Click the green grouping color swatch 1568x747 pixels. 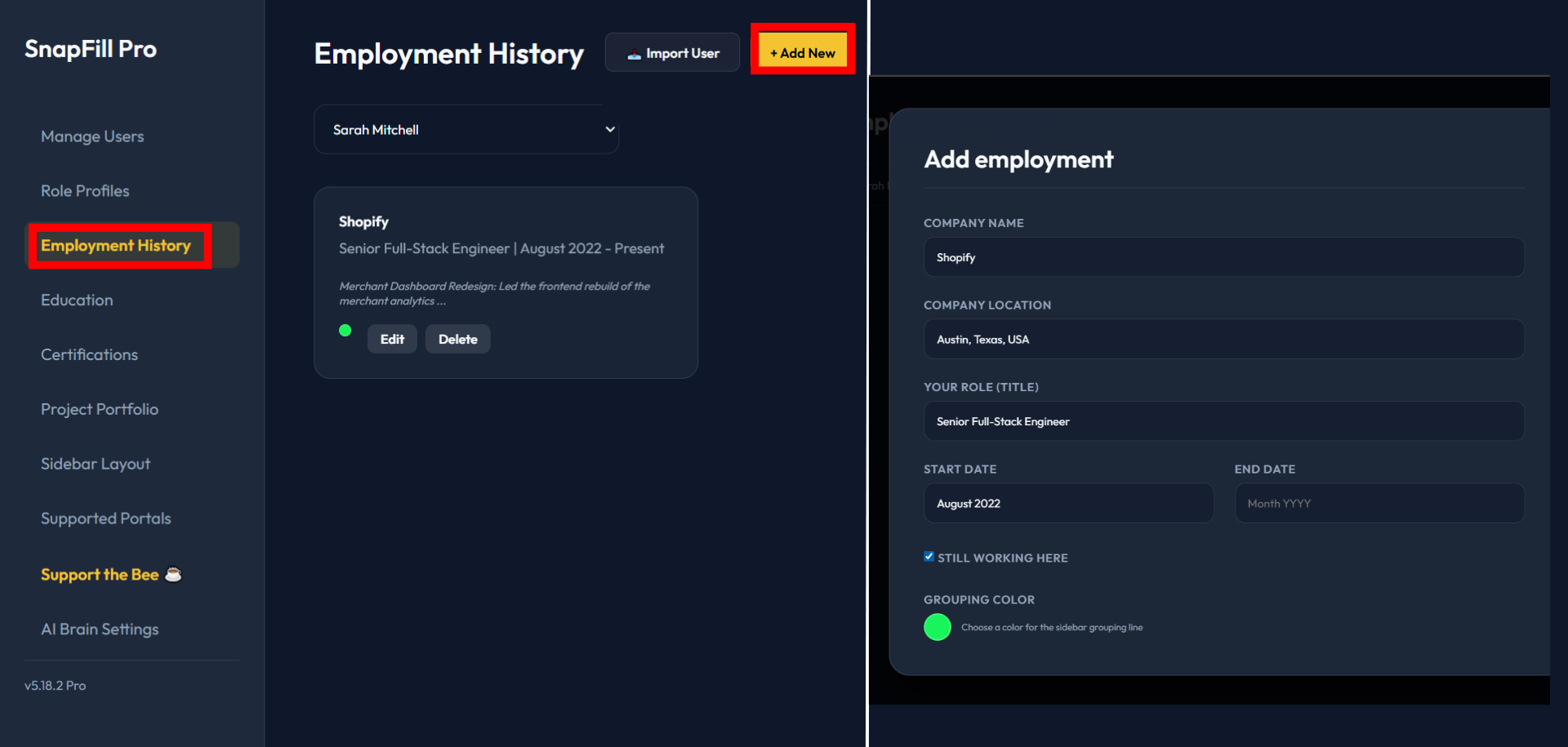[x=938, y=627]
